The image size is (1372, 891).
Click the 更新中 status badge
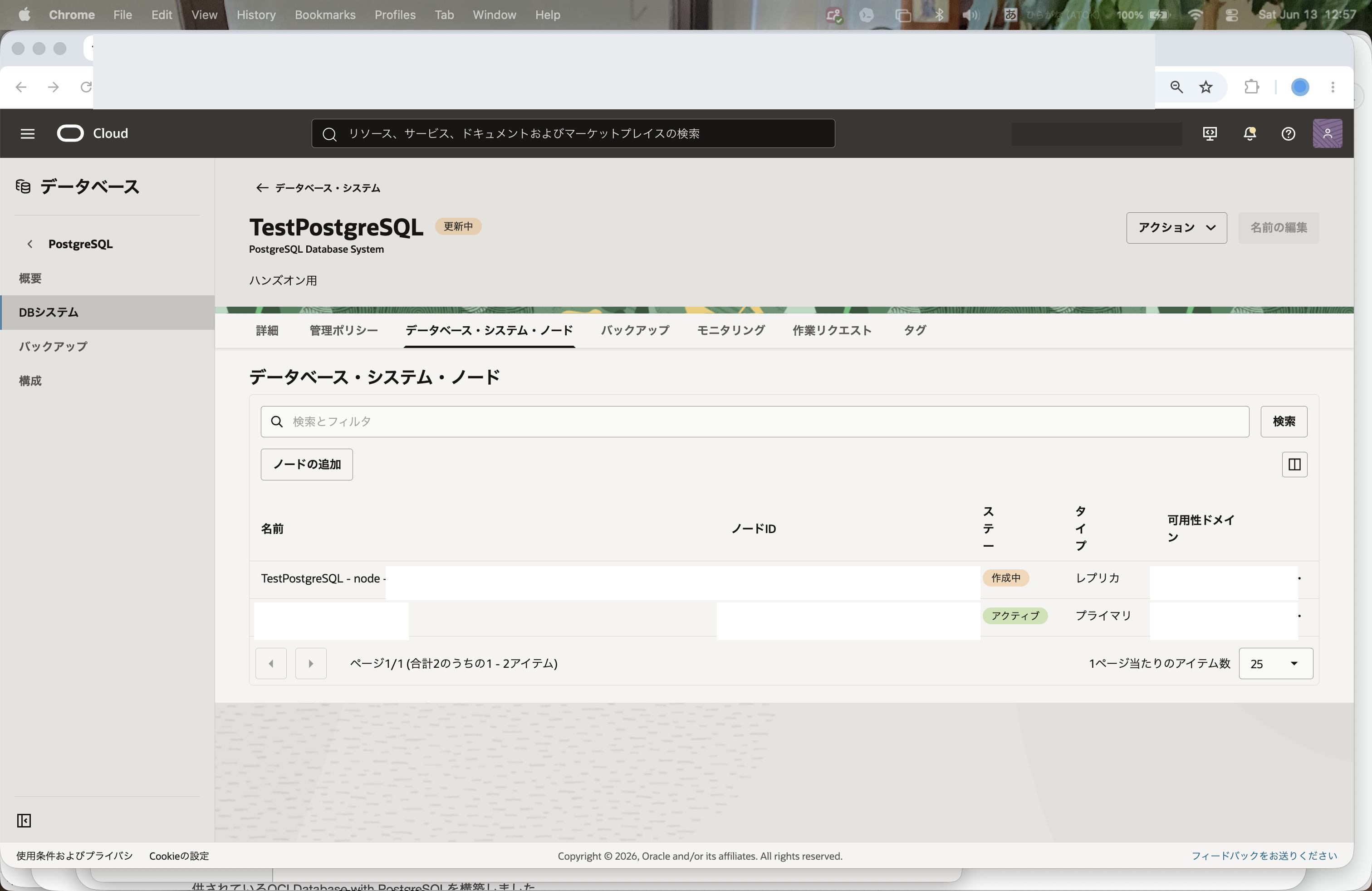point(458,226)
